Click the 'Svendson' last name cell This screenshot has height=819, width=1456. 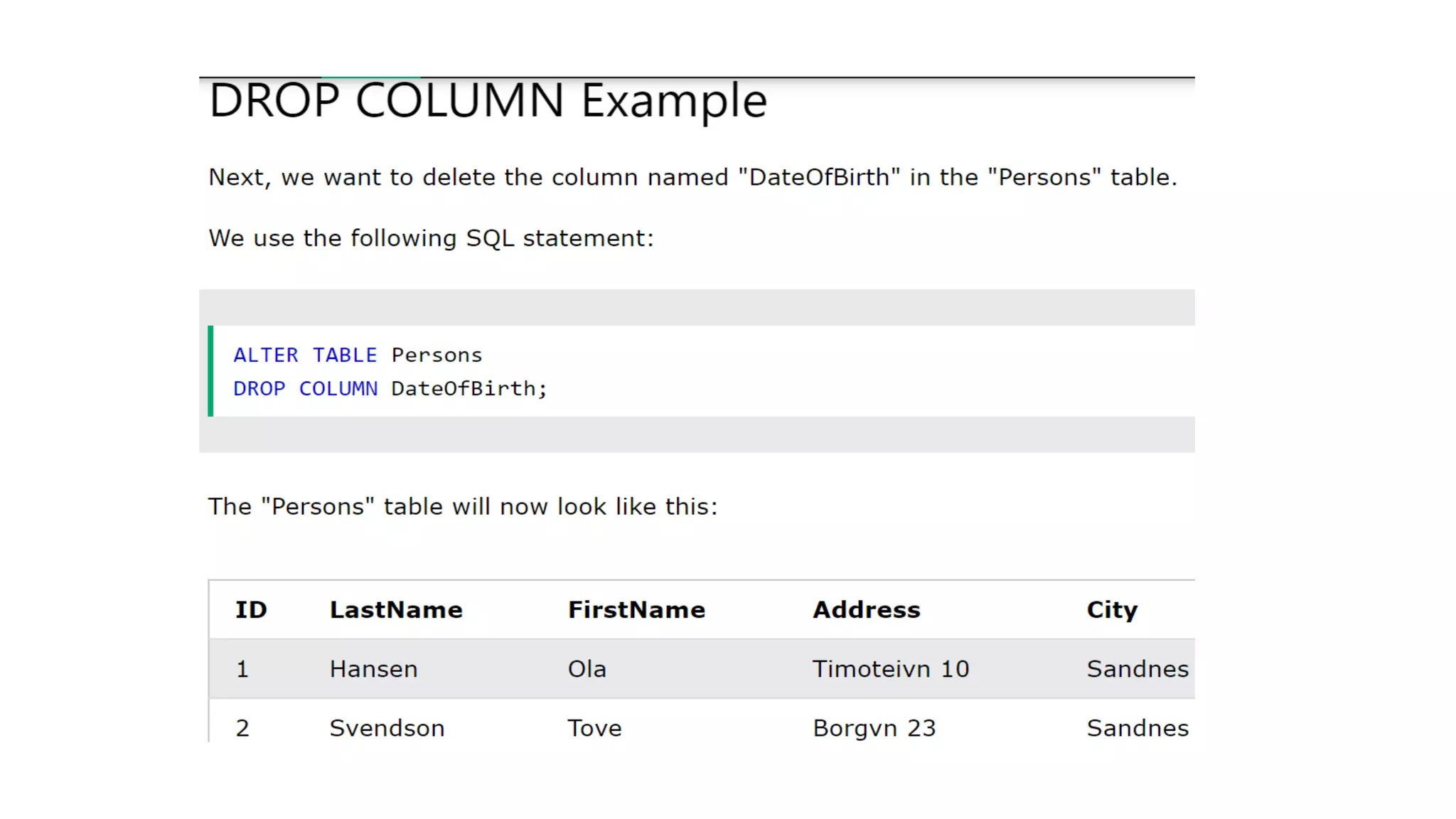pyautogui.click(x=387, y=728)
